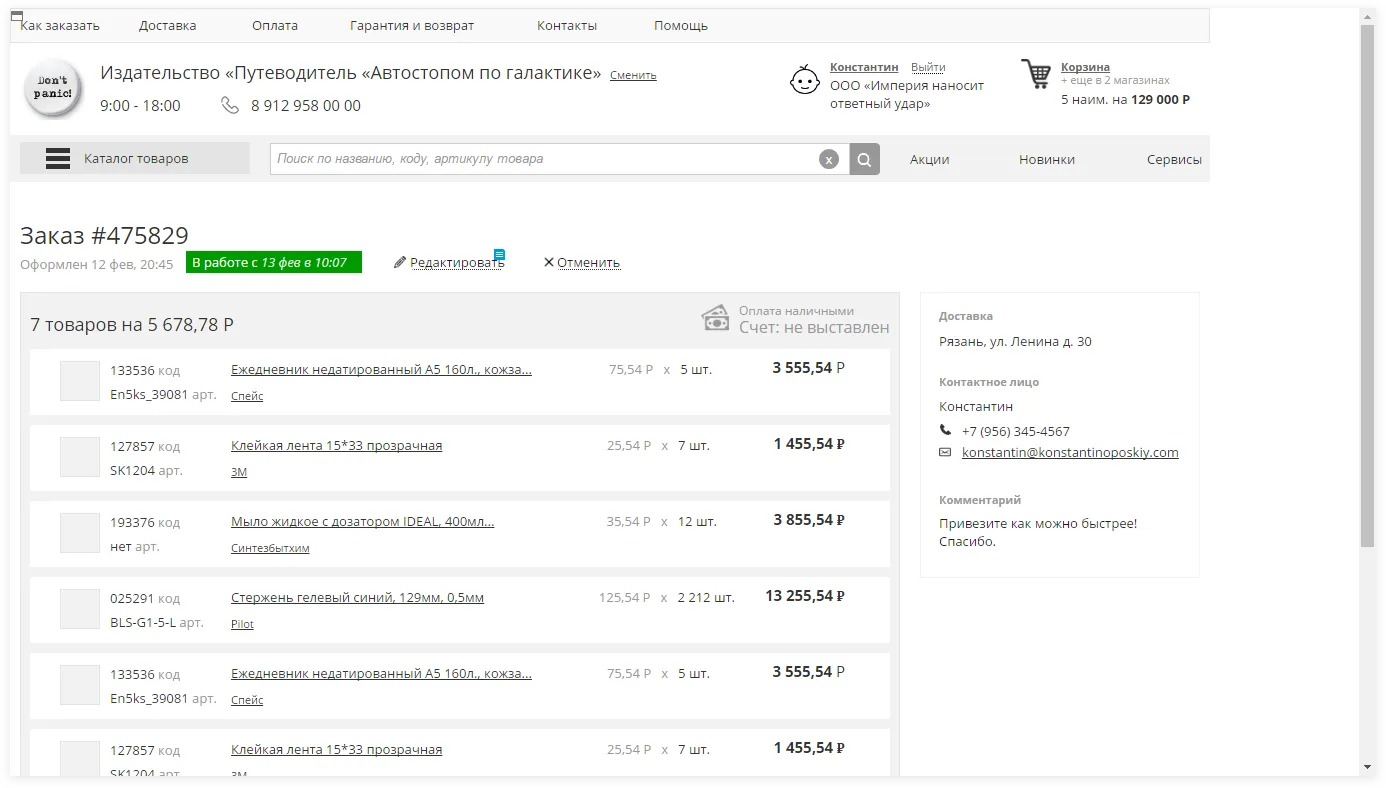The height and width of the screenshot is (788, 1386).
Task: Click the address Рязань, ул. Ленина д. 30
Action: (1015, 341)
